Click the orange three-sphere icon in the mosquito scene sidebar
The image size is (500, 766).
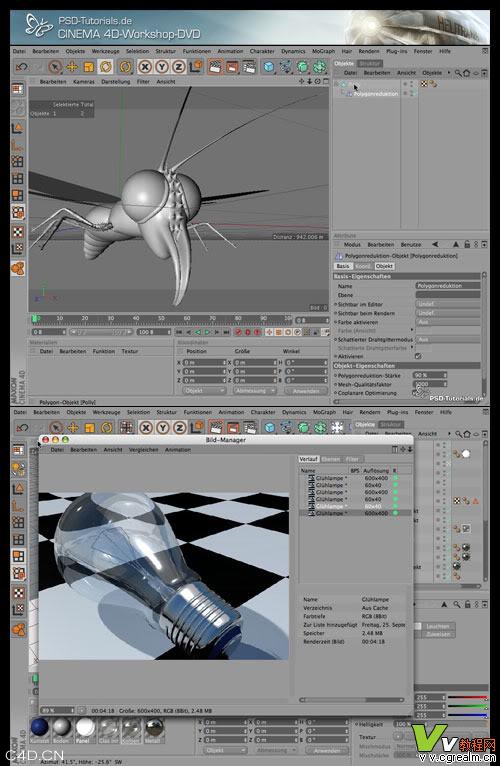coord(18,268)
